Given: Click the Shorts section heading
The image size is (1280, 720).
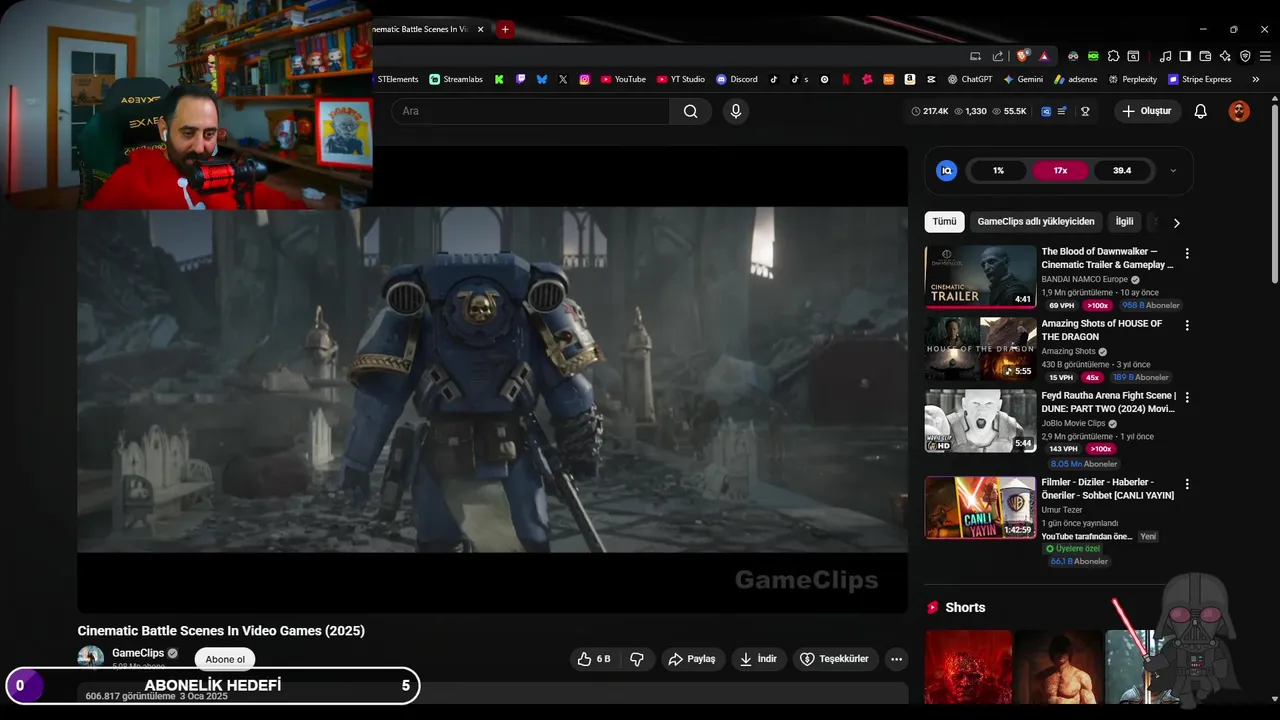Looking at the screenshot, I should click(x=965, y=607).
